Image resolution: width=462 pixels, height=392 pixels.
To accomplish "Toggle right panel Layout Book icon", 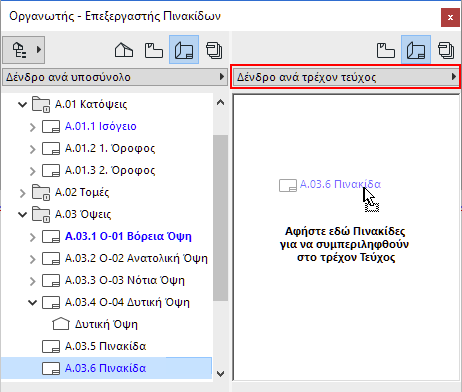I will (416, 50).
